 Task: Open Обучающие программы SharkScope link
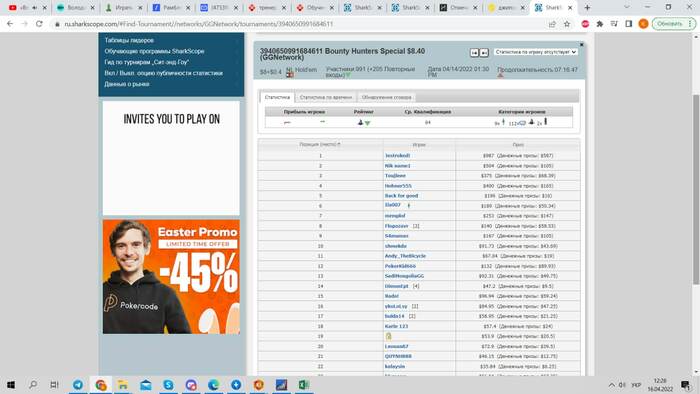pyautogui.click(x=154, y=51)
